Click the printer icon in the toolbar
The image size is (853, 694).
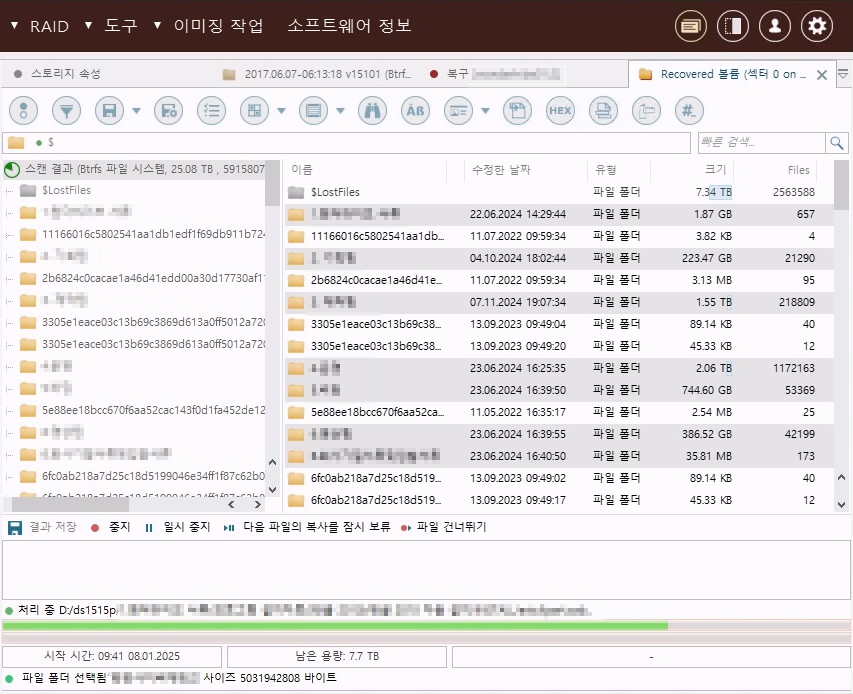point(603,111)
